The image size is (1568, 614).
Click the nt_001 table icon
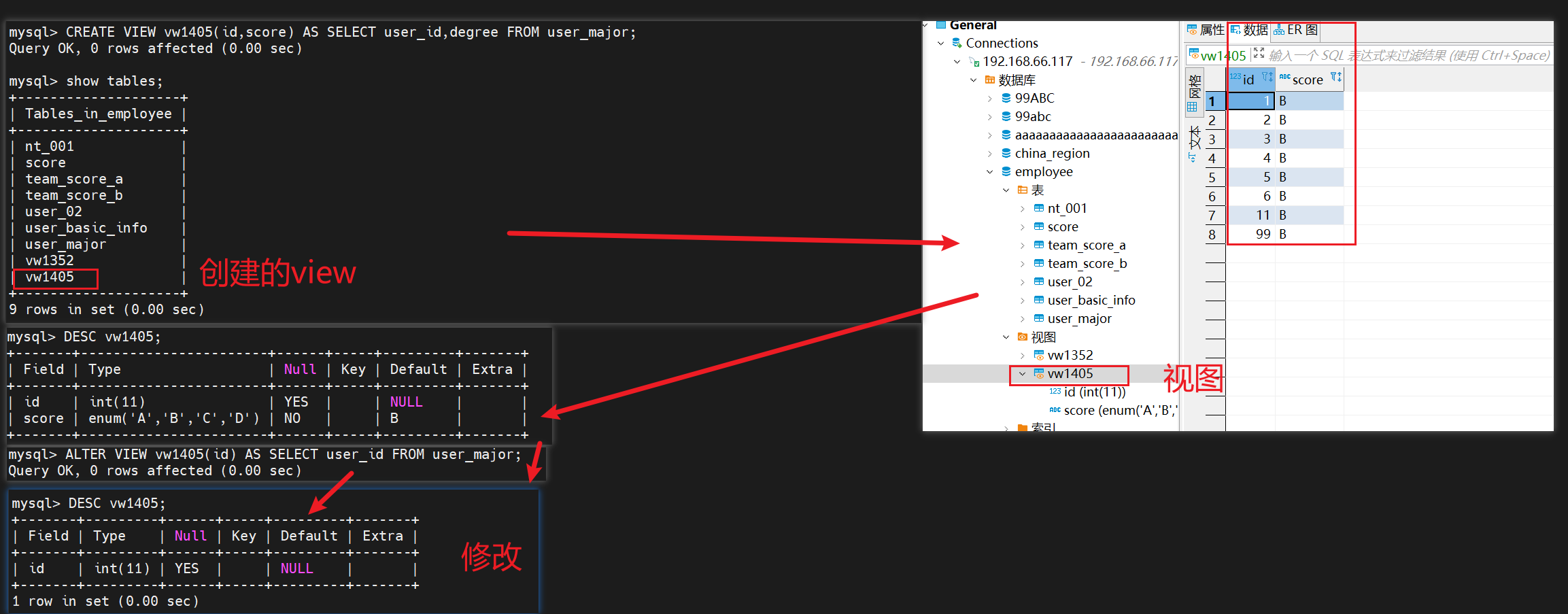coord(1039,208)
